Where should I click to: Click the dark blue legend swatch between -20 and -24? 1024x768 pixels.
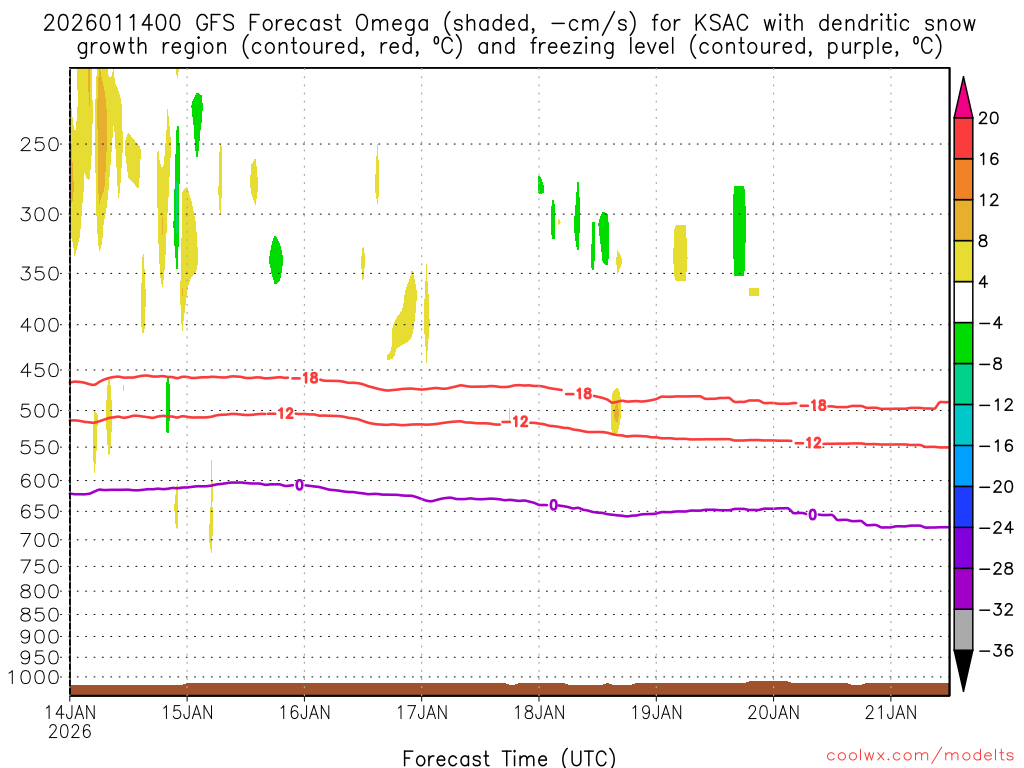click(963, 507)
